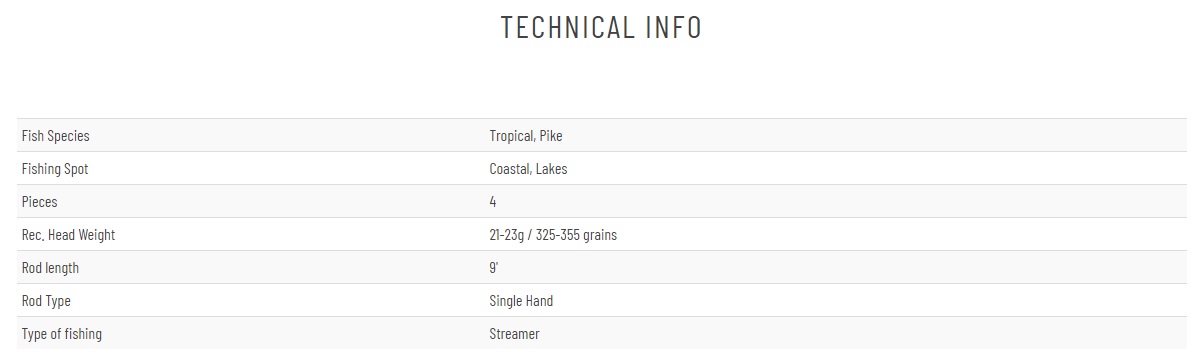The width and height of the screenshot is (1200, 363).
Task: Select the Type of fishing label
Action: (x=62, y=334)
